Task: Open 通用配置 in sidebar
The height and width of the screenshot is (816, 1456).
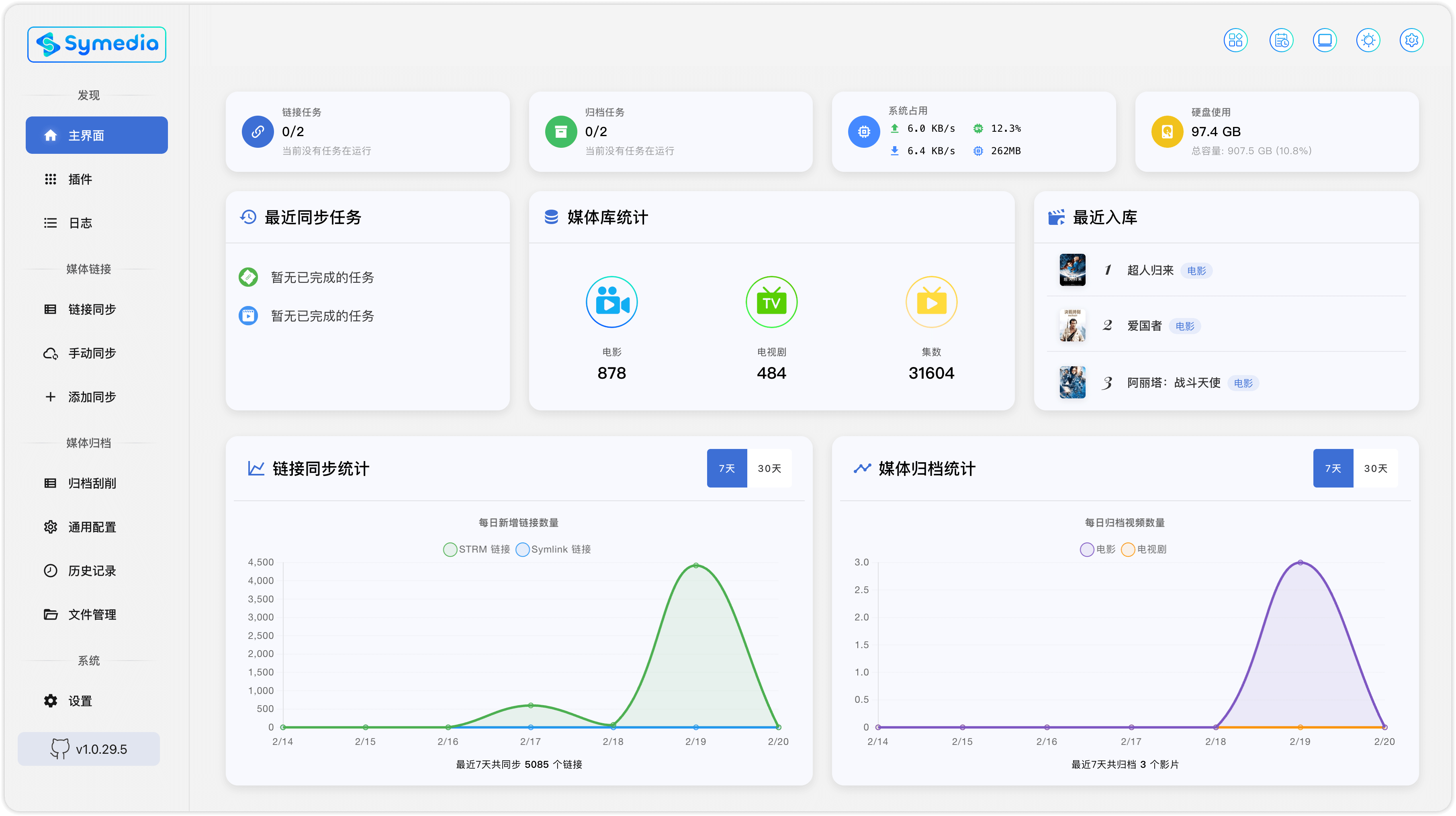Action: click(97, 527)
